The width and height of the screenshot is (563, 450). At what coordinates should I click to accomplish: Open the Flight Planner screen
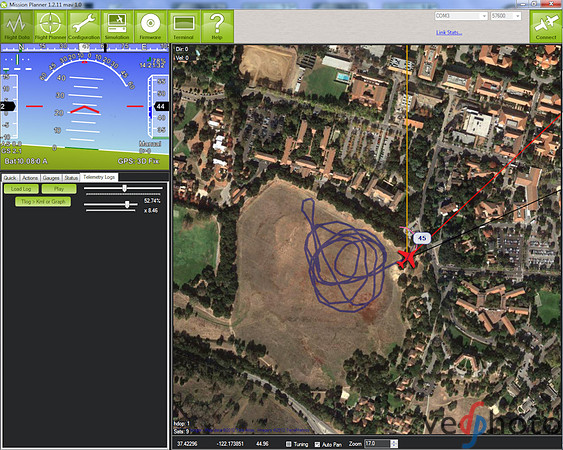tap(50, 27)
